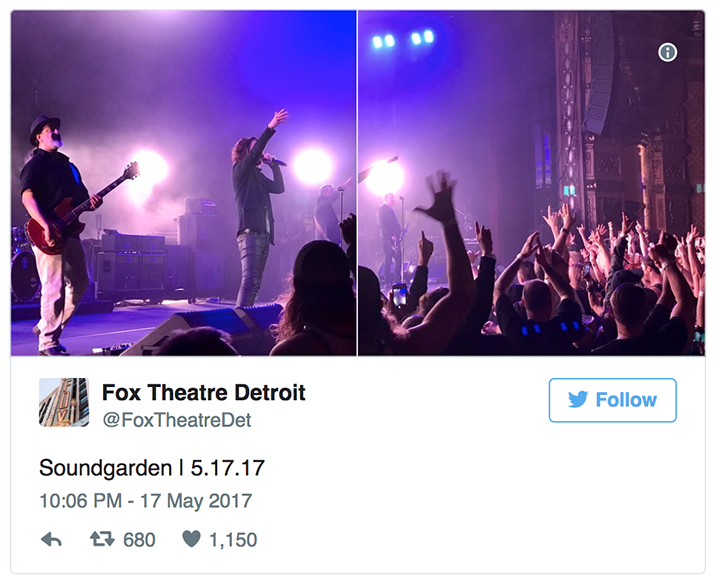Follow Fox Theatre Detroit
Image resolution: width=720 pixels, height=582 pixels.
pyautogui.click(x=612, y=400)
